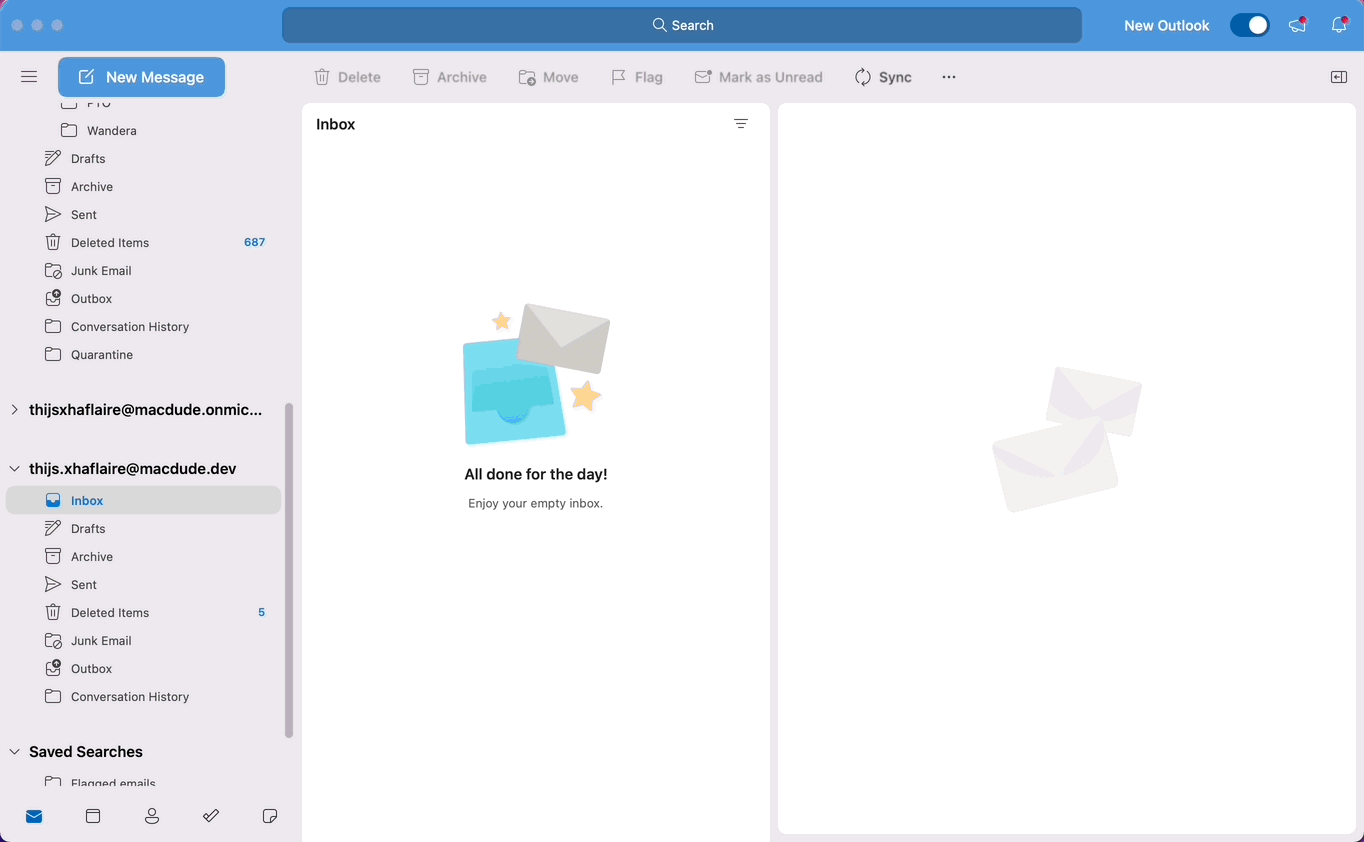This screenshot has width=1364, height=842.
Task: Open Deleted Items with 5 count
Action: coord(143,613)
